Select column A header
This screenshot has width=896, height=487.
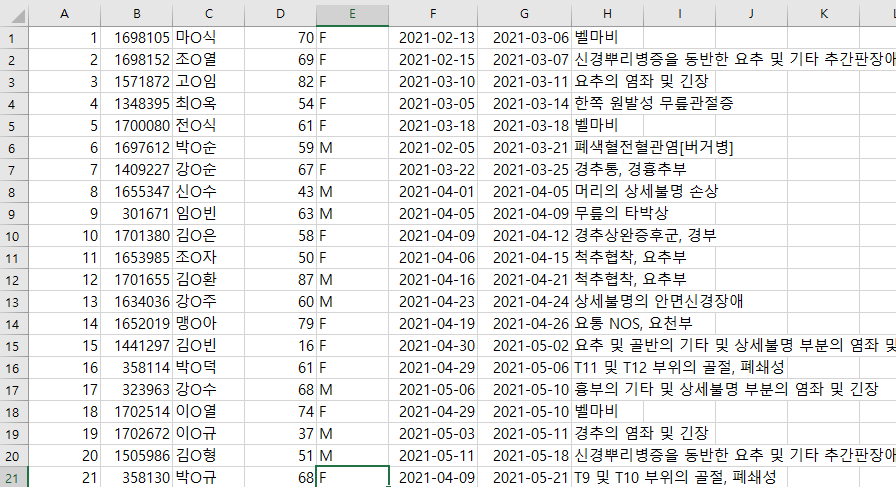pos(65,14)
